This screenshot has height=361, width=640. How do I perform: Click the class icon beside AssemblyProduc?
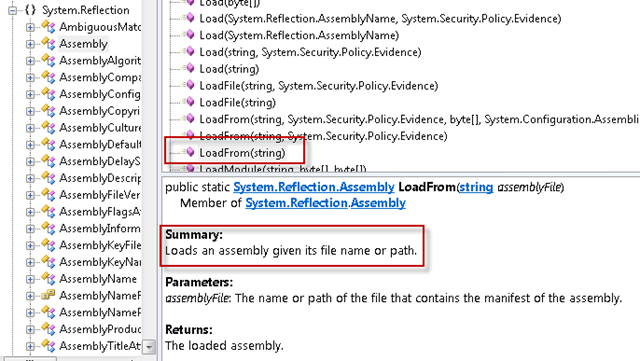48,328
